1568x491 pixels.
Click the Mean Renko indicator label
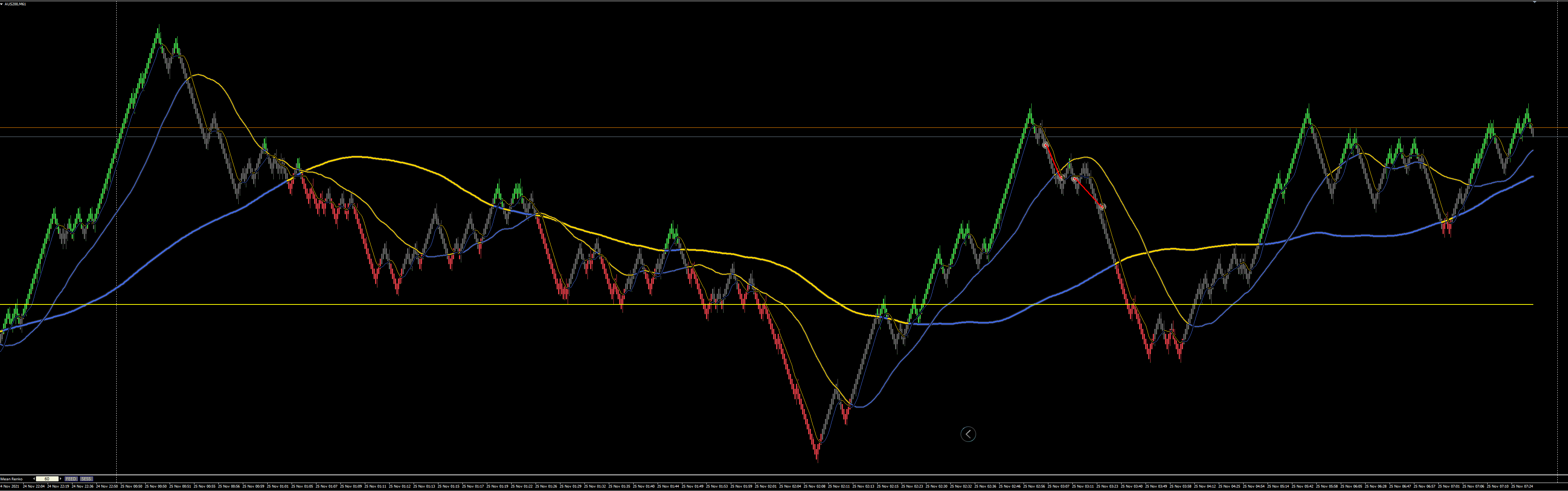point(11,479)
